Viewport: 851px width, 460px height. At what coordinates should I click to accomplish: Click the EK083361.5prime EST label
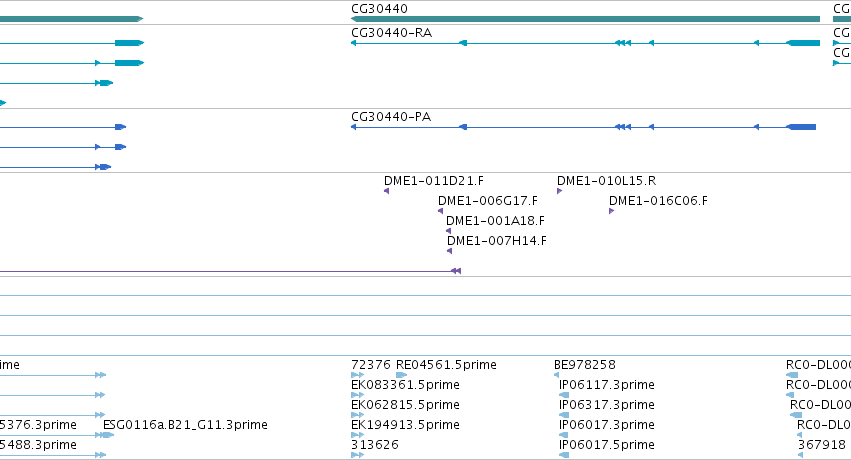405,385
